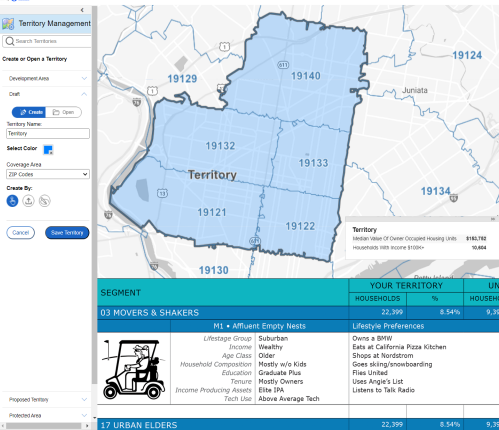Image resolution: width=499 pixels, height=430 pixels.
Task: Click ZIP code 19140 on map
Action: point(306,76)
